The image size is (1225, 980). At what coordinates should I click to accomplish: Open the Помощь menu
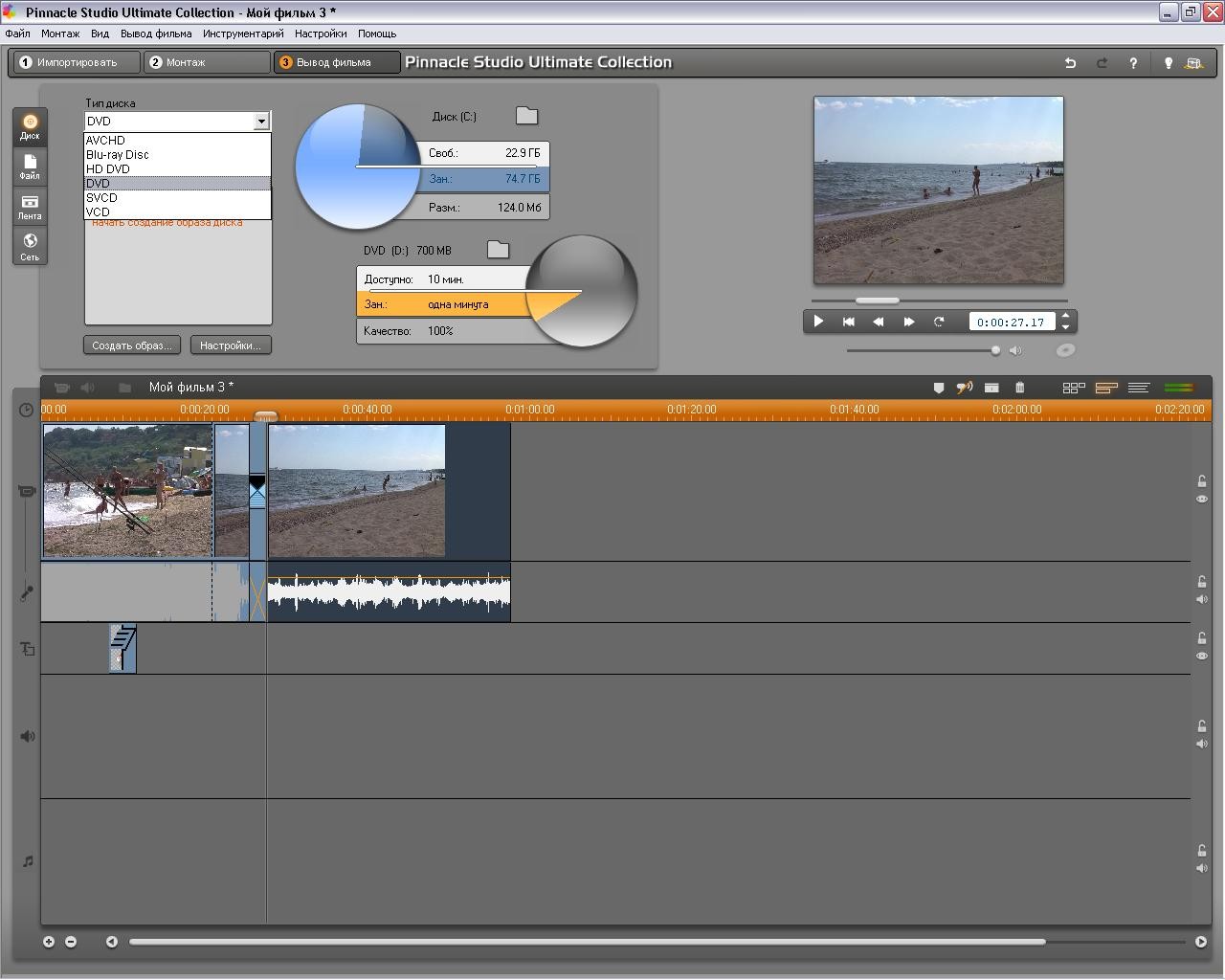click(377, 33)
